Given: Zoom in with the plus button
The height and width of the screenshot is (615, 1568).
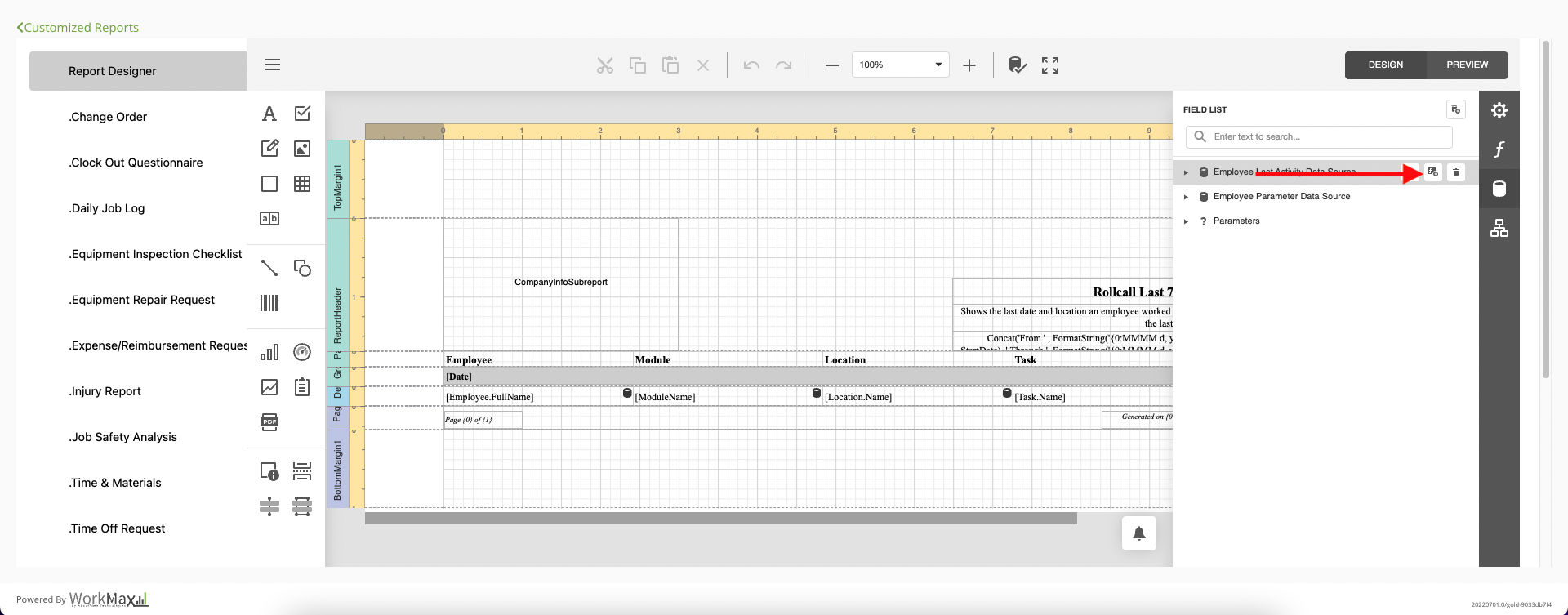Looking at the screenshot, I should (x=969, y=65).
